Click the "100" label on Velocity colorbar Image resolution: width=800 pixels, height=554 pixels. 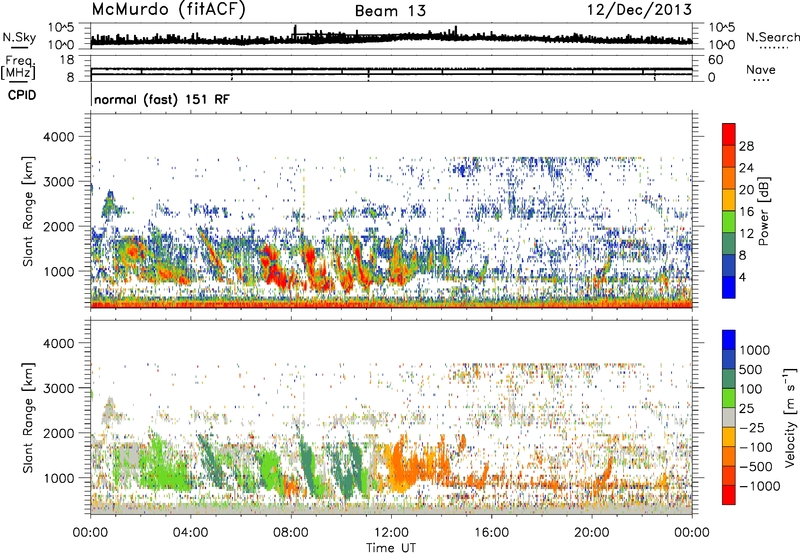point(751,389)
